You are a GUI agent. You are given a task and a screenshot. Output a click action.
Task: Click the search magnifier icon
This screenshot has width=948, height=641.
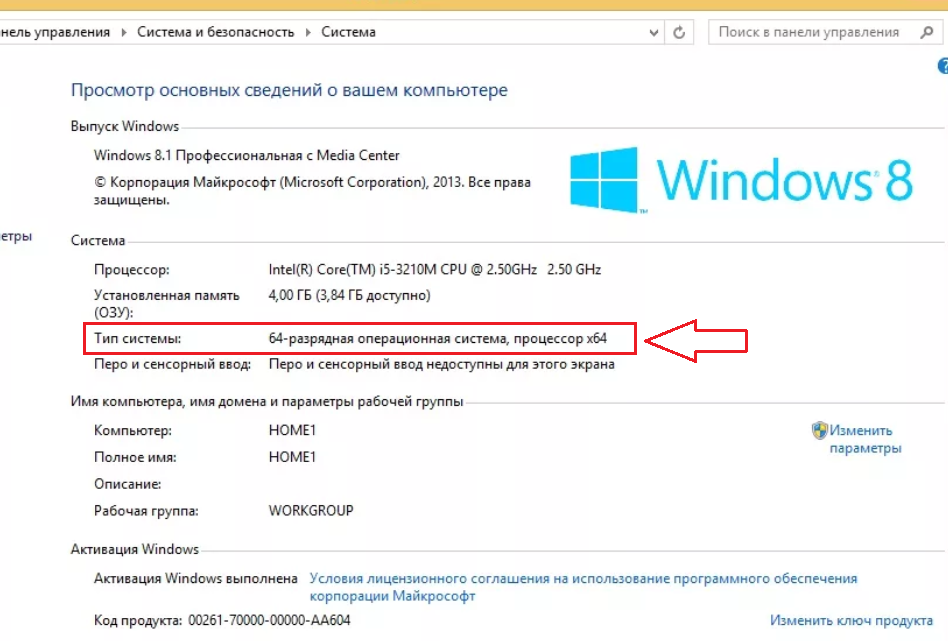point(926,33)
